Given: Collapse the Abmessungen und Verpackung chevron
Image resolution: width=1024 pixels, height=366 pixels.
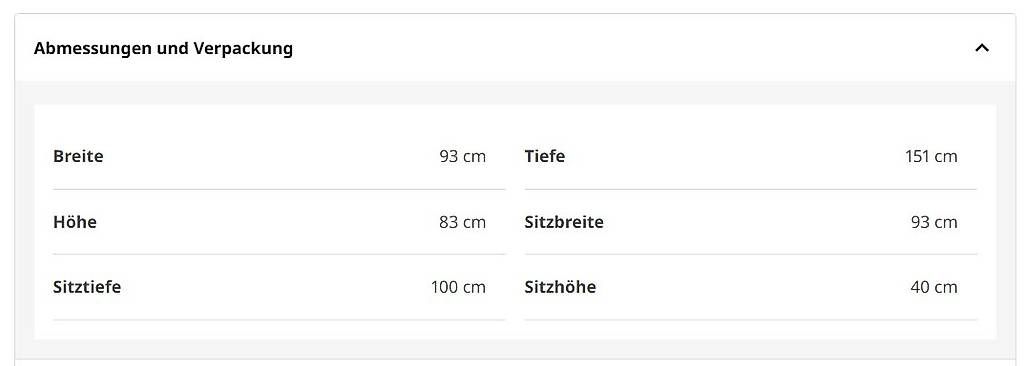Looking at the screenshot, I should coord(982,48).
